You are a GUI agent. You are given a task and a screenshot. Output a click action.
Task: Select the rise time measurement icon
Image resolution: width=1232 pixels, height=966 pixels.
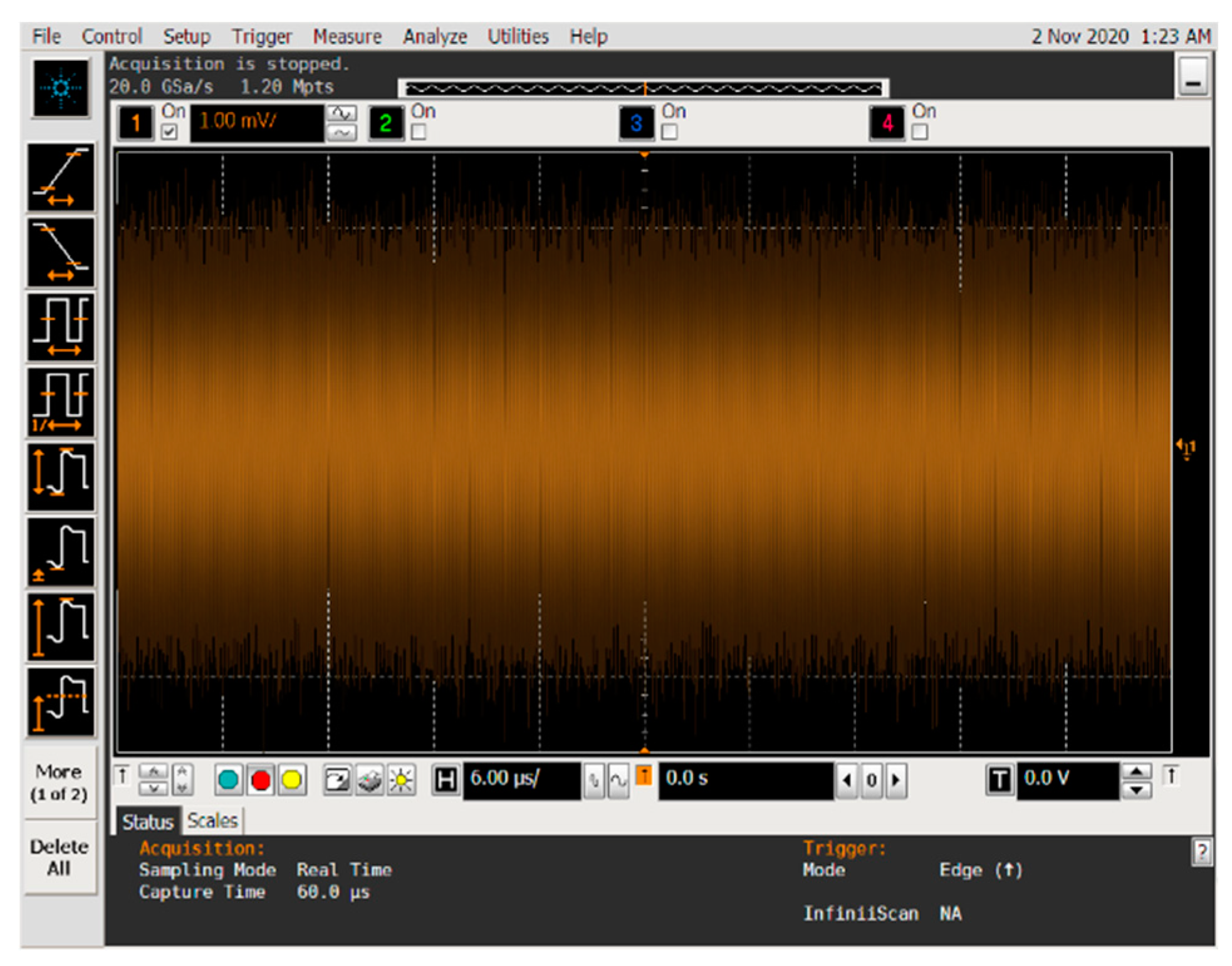[x=60, y=178]
